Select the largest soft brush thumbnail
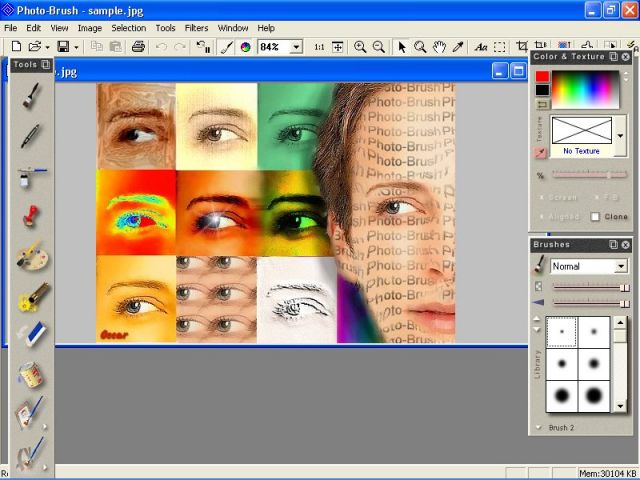The image size is (640, 480). coord(594,396)
